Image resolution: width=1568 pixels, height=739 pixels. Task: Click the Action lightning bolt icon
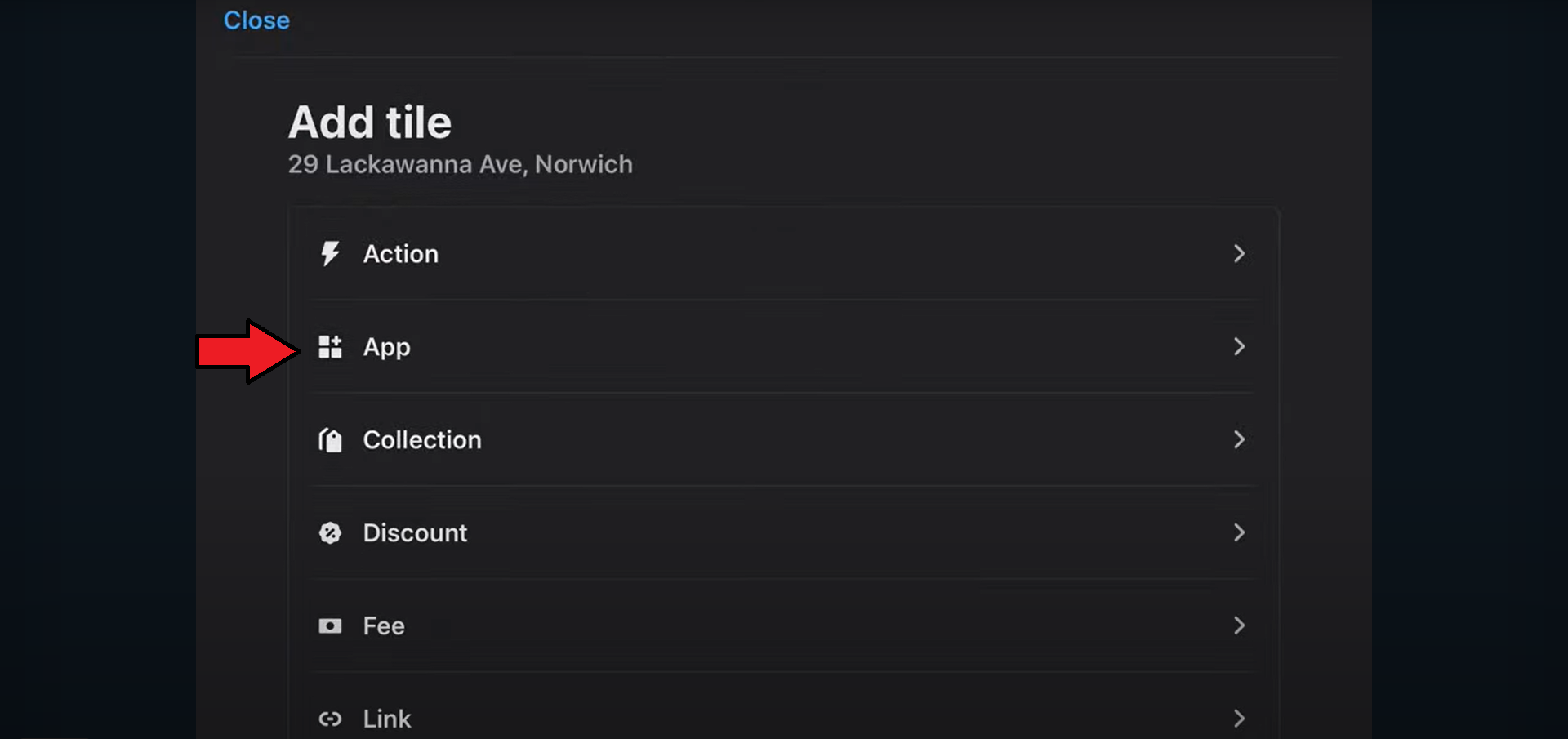pyautogui.click(x=330, y=254)
